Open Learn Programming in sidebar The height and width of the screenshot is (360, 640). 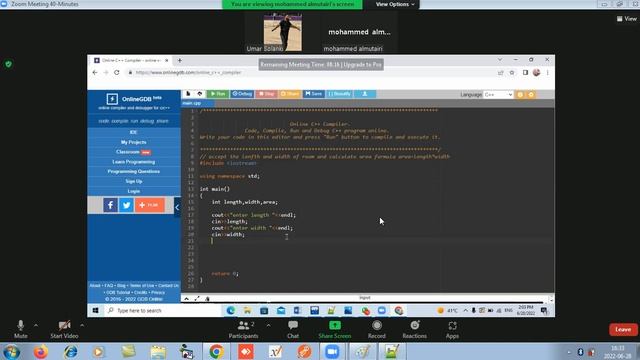pos(133,162)
